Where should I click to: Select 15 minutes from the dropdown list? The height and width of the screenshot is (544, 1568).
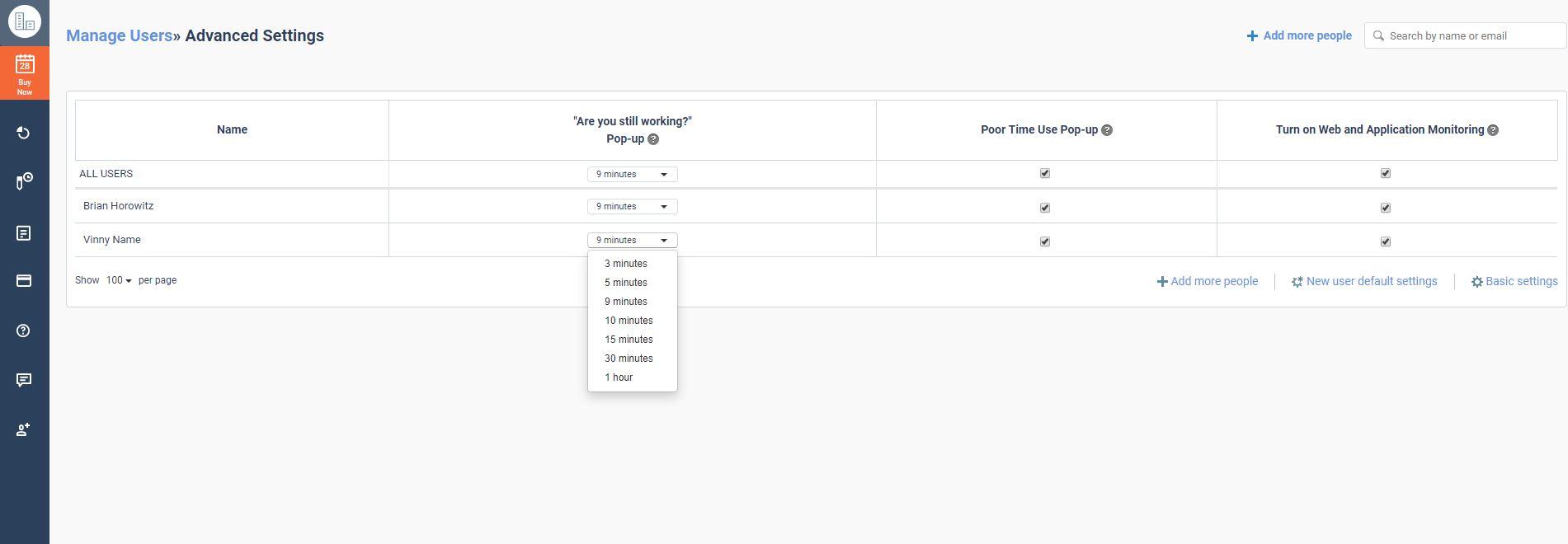(x=629, y=340)
